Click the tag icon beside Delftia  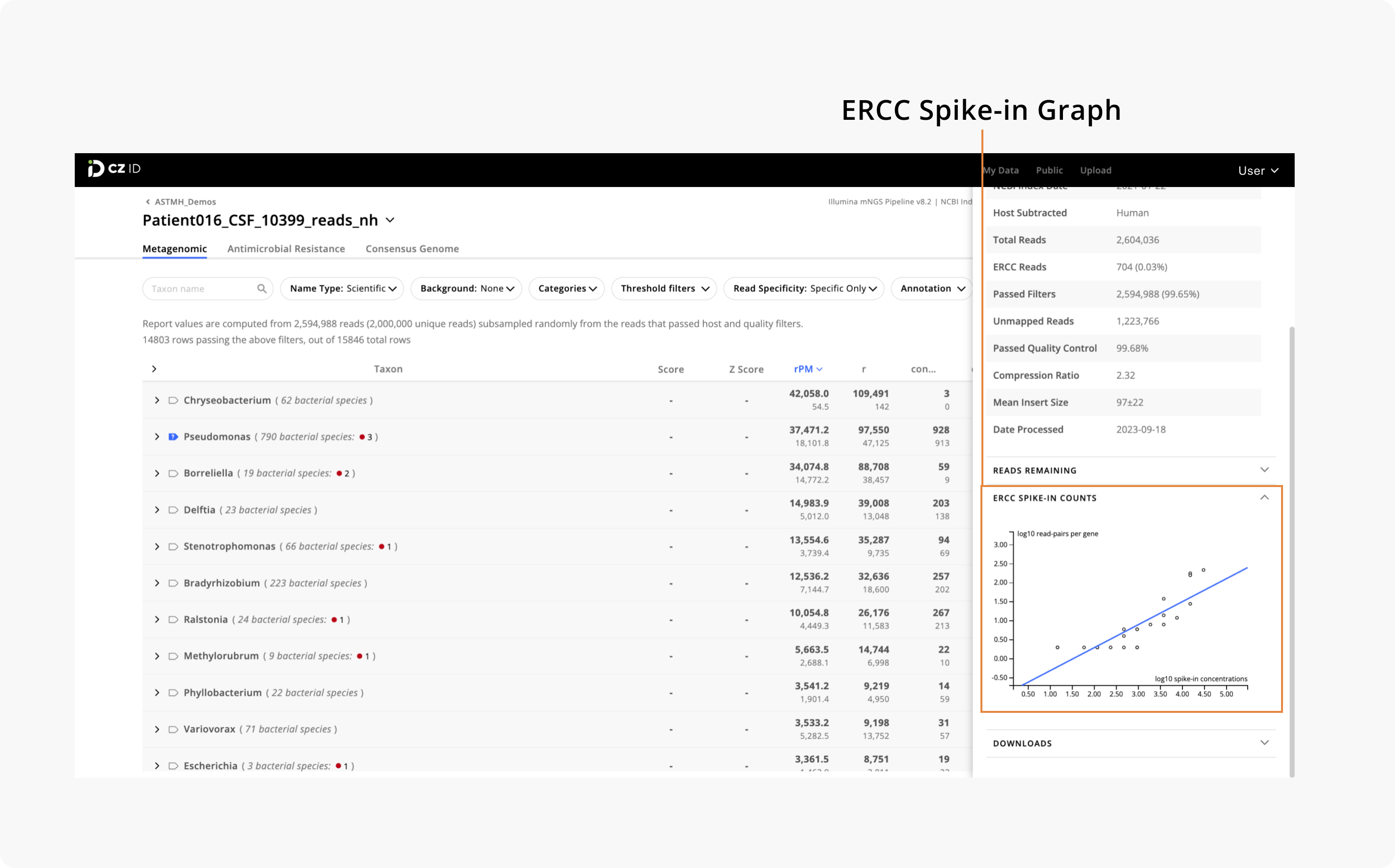click(173, 509)
